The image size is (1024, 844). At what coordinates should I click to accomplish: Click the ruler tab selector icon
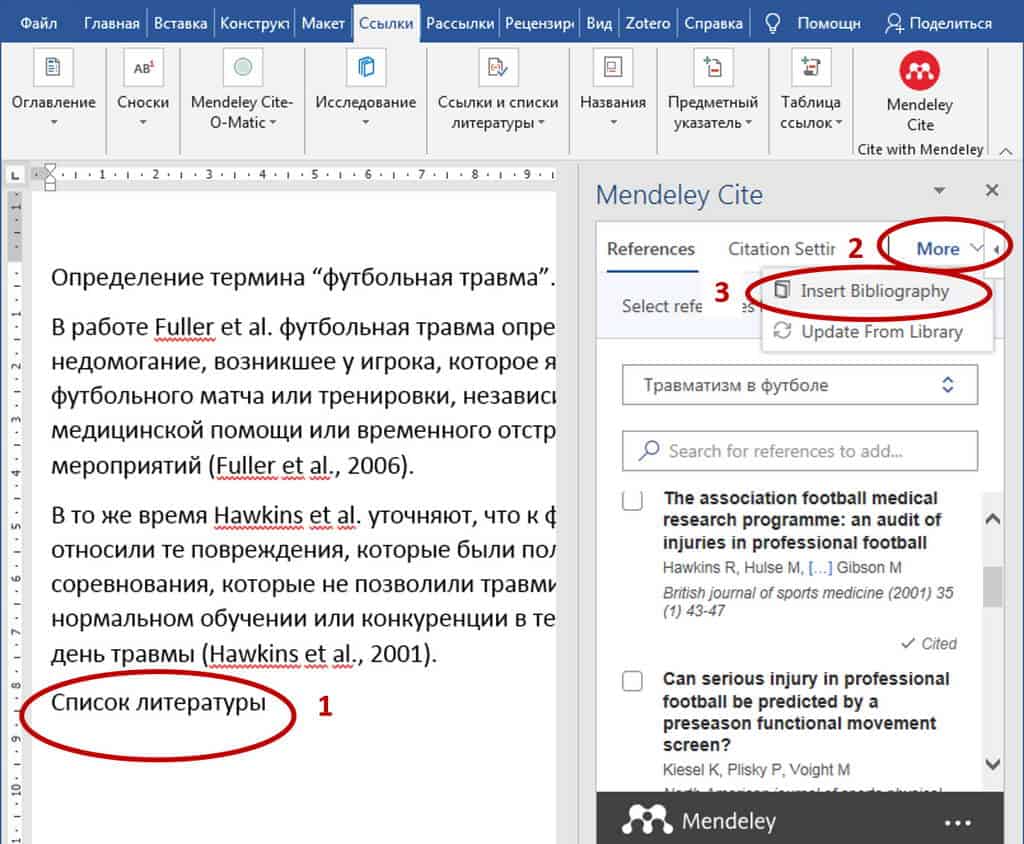[16, 175]
